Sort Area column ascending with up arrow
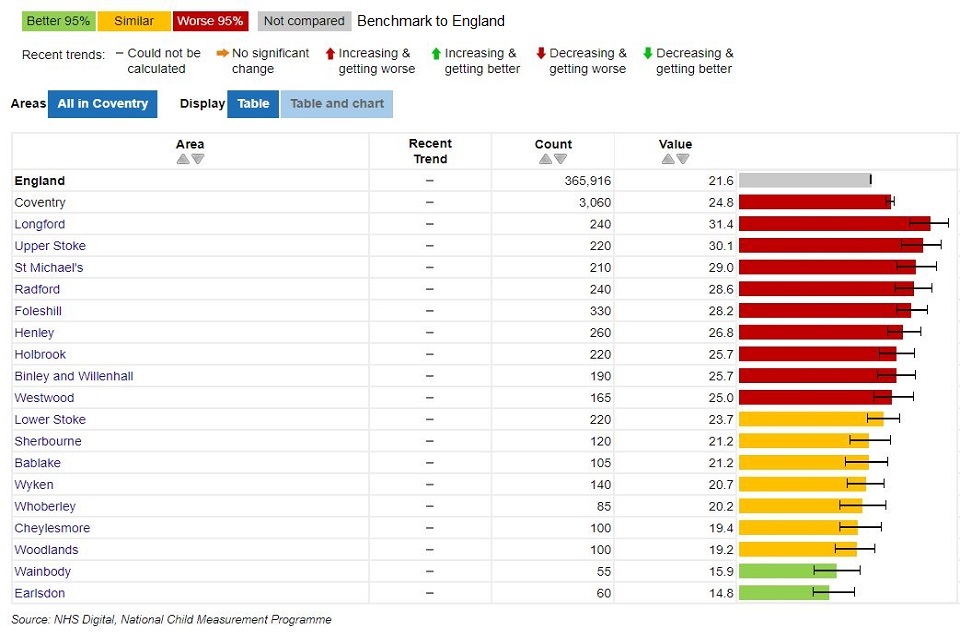Image resolution: width=960 pixels, height=640 pixels. [x=182, y=159]
